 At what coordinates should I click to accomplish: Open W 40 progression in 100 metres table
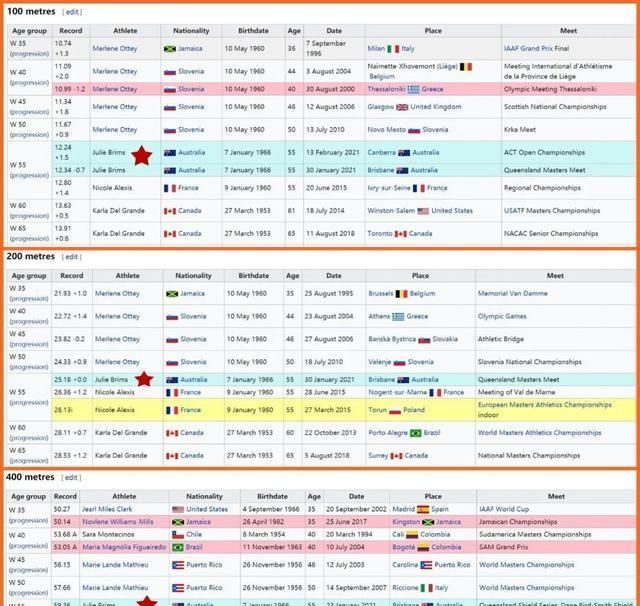coord(29,82)
